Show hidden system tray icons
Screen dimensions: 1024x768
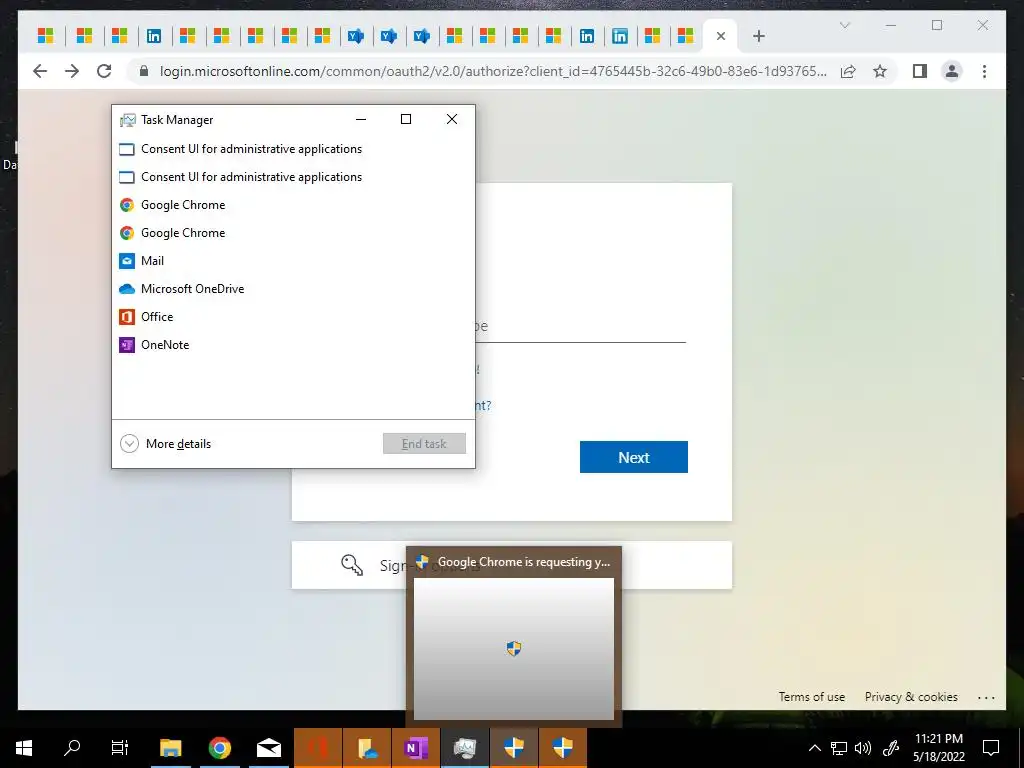click(x=814, y=748)
